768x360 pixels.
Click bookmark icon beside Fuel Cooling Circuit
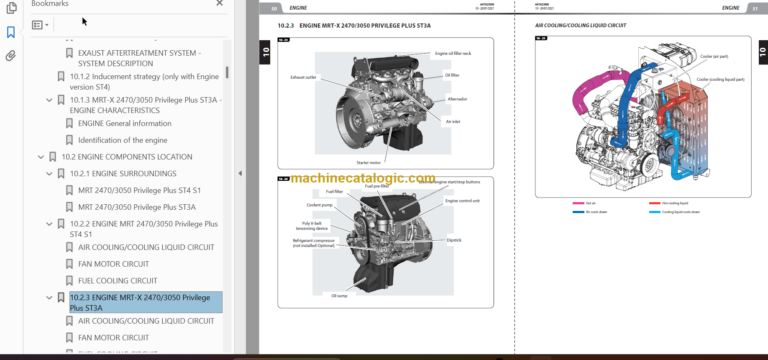[x=69, y=281]
